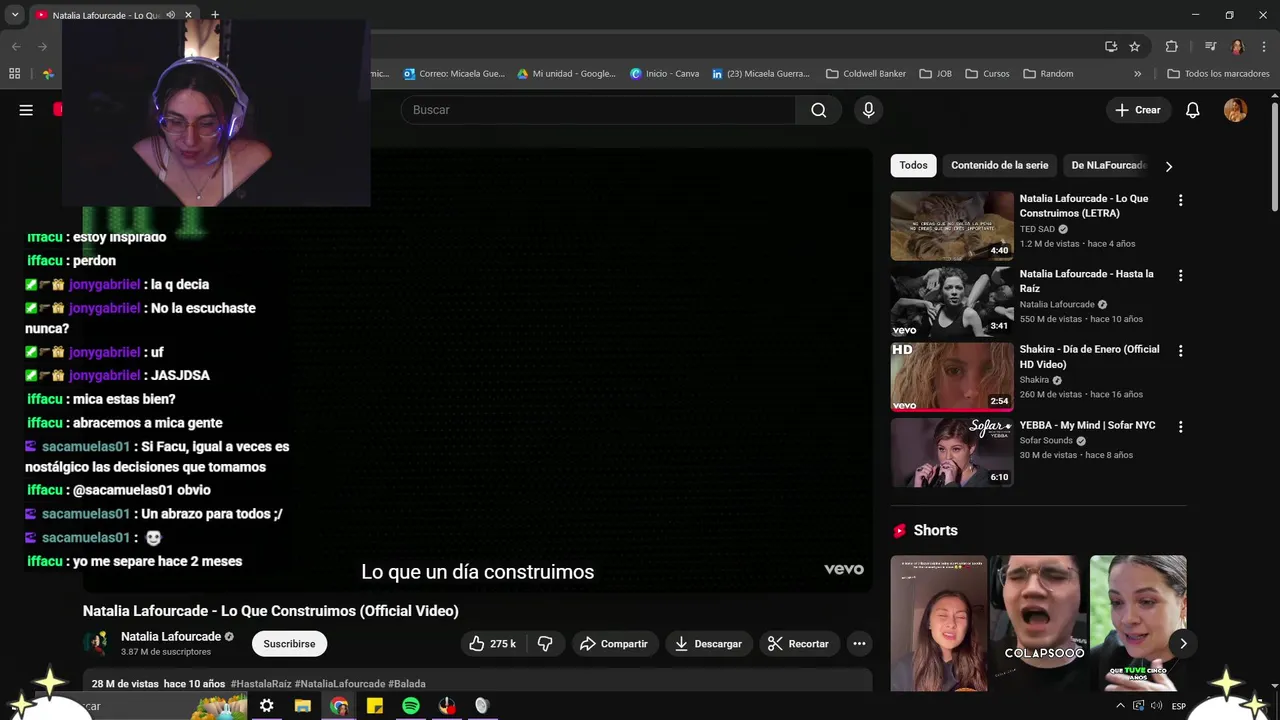Open Settings gear in the taskbar
1280x720 pixels.
click(267, 706)
